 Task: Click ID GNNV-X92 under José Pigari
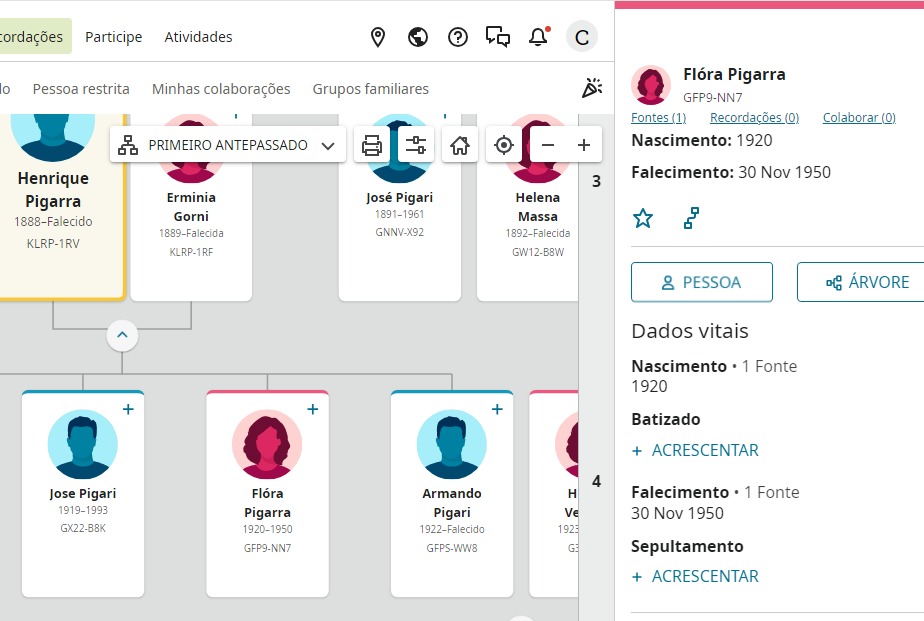point(400,232)
